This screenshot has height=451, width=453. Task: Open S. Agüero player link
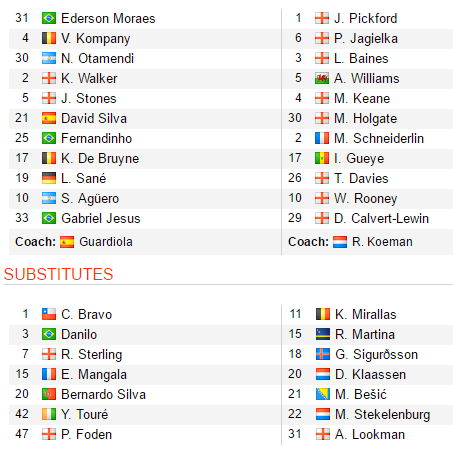click(x=90, y=198)
